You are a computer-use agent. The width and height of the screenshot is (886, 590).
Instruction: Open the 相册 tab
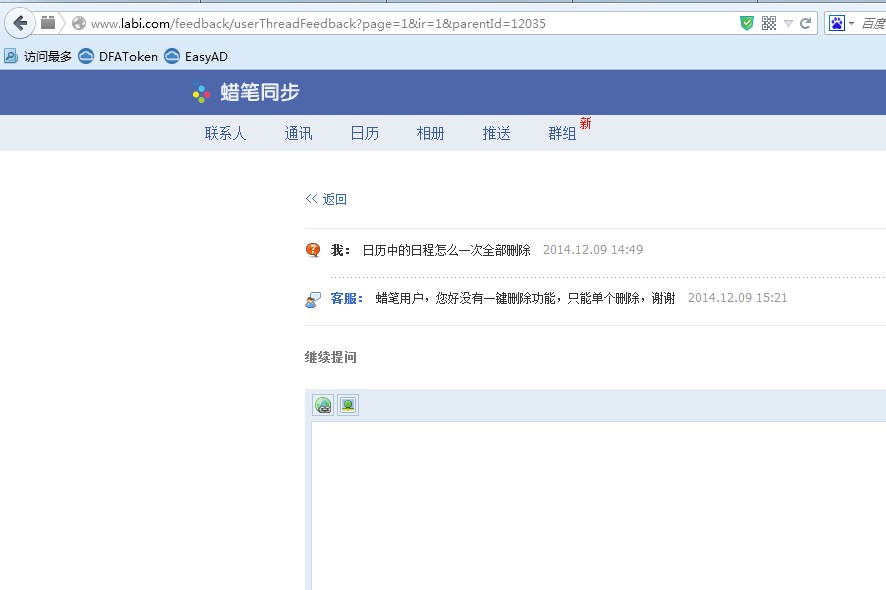431,133
